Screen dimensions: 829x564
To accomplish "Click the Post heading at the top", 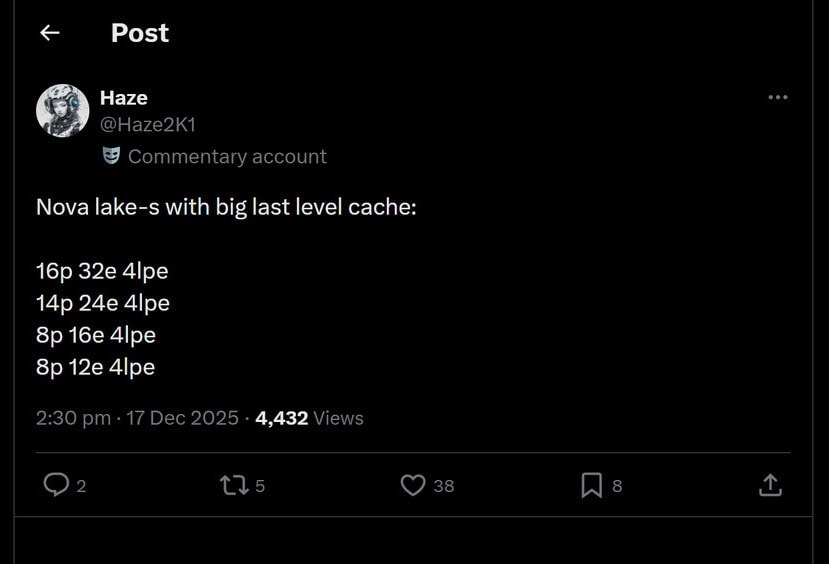I will (140, 33).
